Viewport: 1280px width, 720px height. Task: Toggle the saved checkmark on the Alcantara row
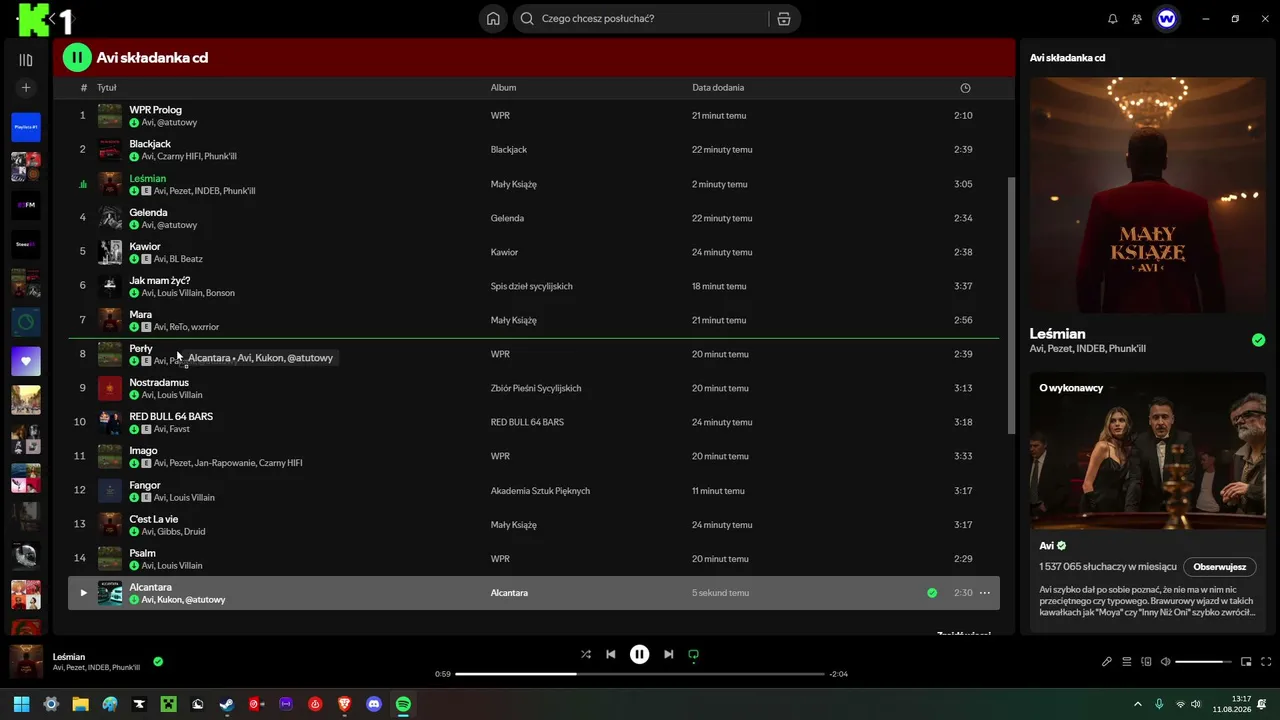932,593
